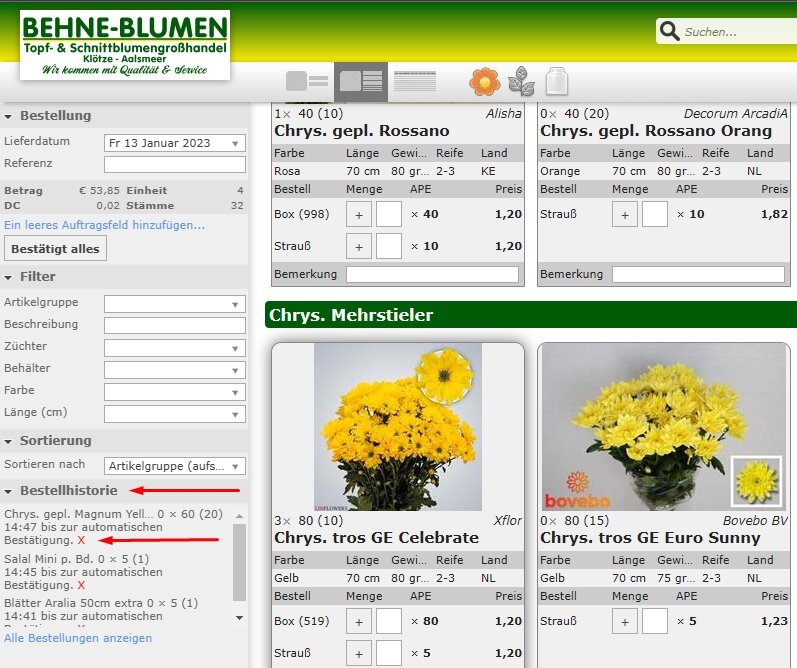This screenshot has height=668, width=797.
Task: Open the accessories jar category icon
Action: click(x=556, y=81)
